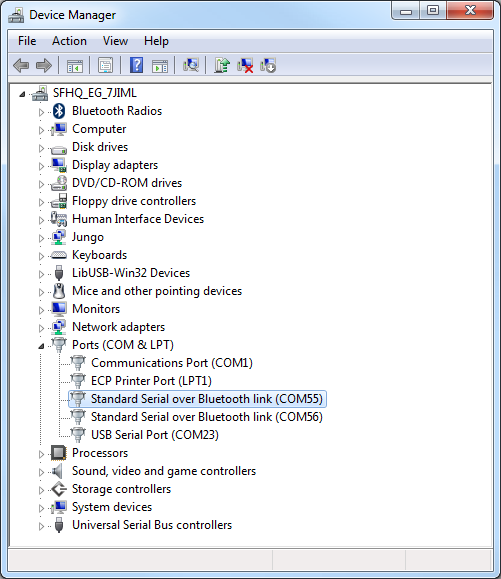Click Scan for hardware changes icon

tap(191, 66)
